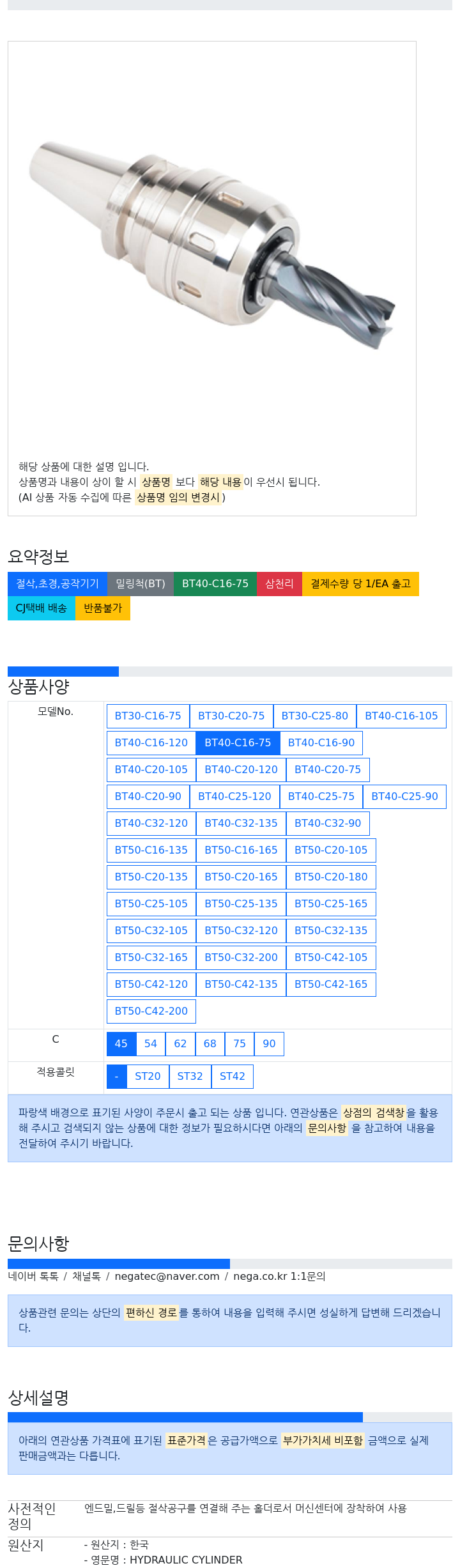Click the green BT40-C16-75 summary tag
This screenshot has height=1568, width=460.
215,584
